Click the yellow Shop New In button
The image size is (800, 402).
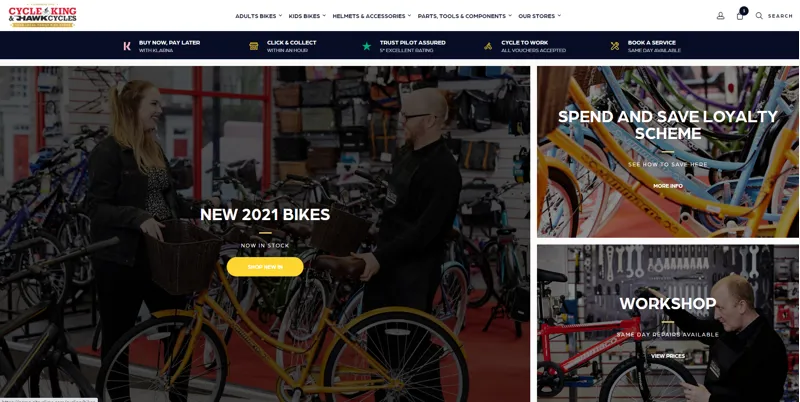coord(265,267)
